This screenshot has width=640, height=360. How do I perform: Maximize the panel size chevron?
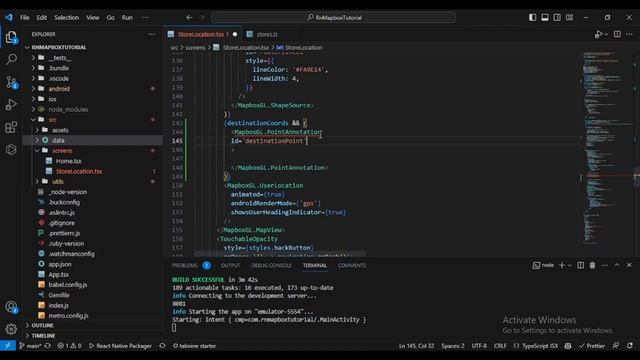617,265
